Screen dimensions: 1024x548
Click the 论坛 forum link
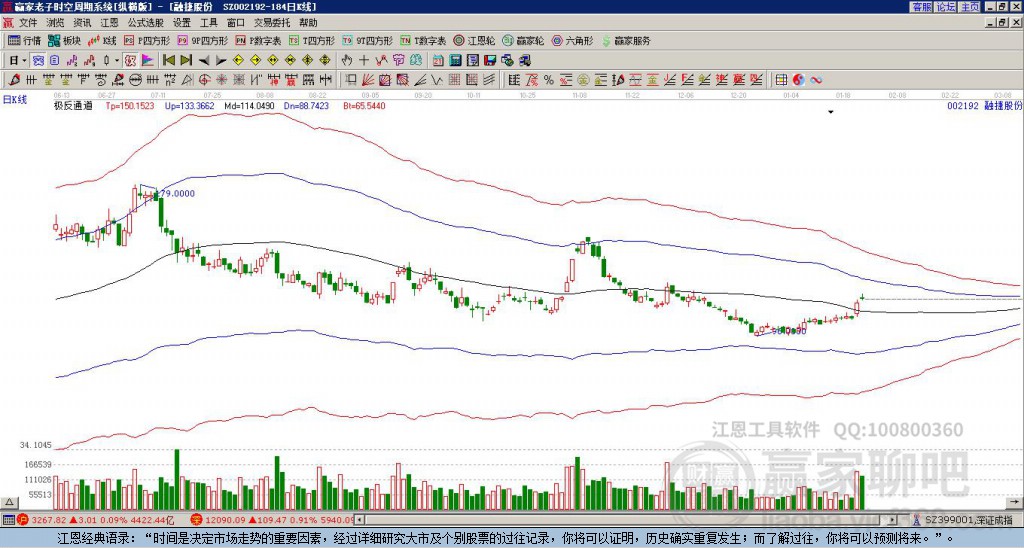[946, 7]
